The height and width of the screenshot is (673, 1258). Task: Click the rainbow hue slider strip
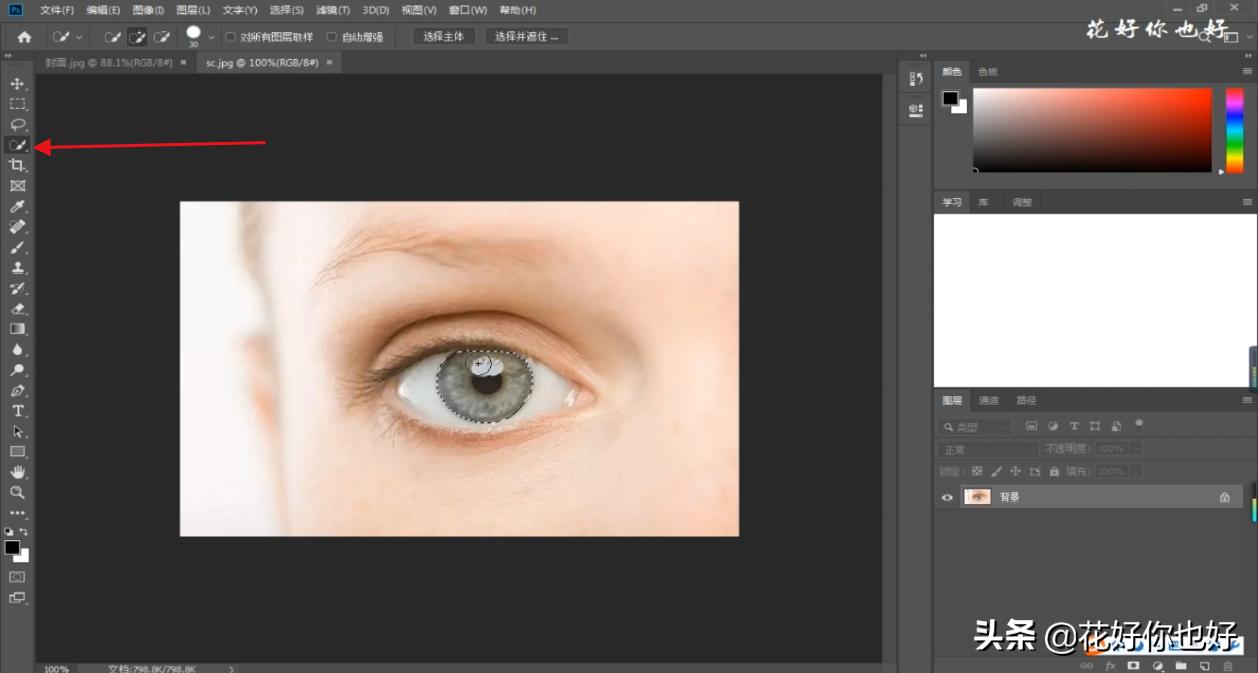coord(1234,130)
